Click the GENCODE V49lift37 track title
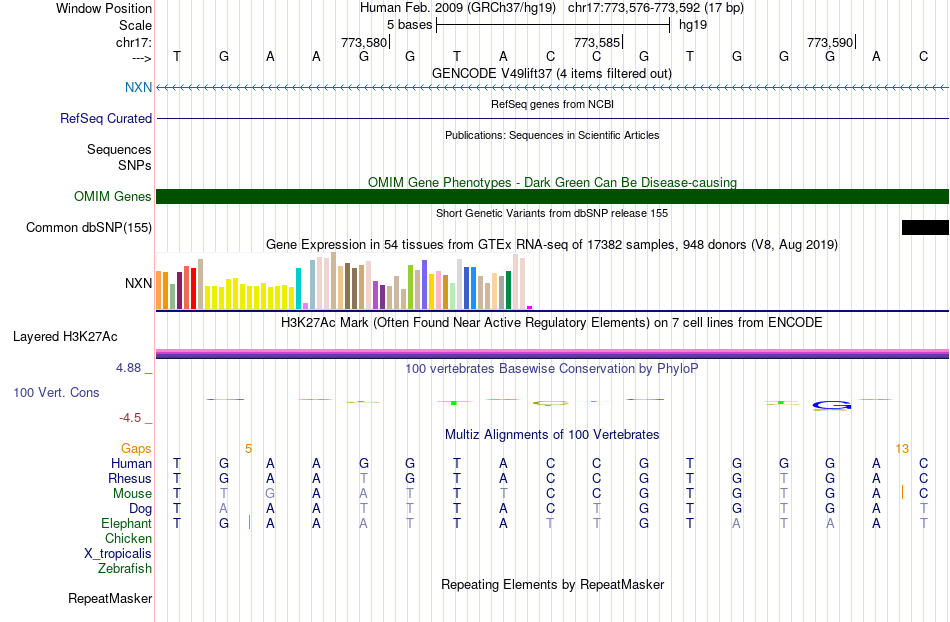The width and height of the screenshot is (950, 622). (551, 73)
